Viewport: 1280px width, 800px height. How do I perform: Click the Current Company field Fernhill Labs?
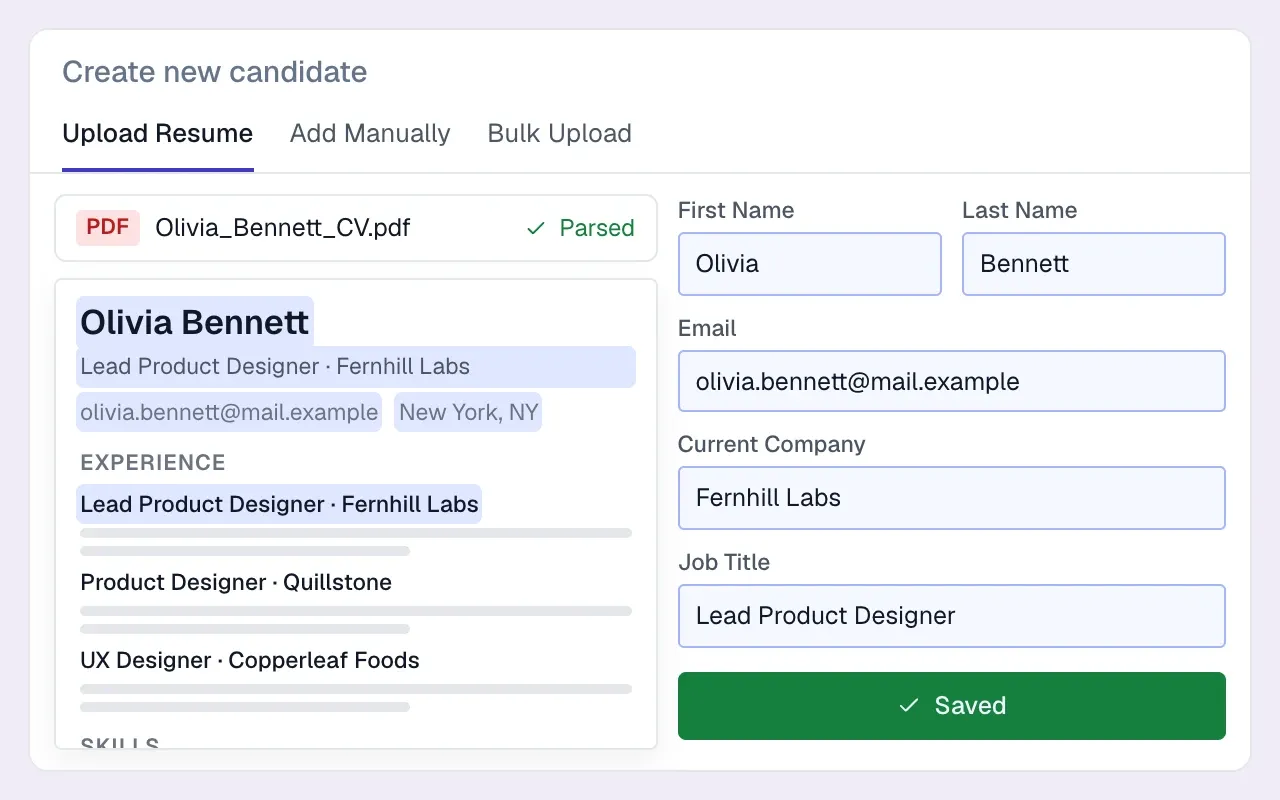tap(952, 498)
